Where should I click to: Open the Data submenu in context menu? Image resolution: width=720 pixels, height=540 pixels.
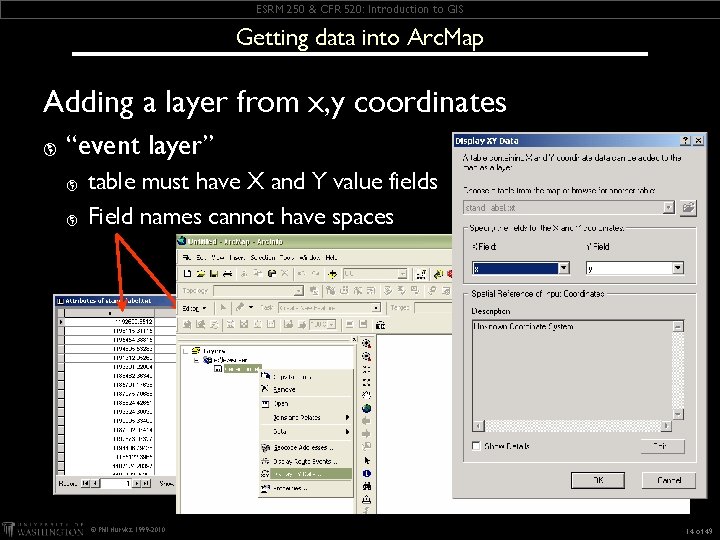point(306,431)
